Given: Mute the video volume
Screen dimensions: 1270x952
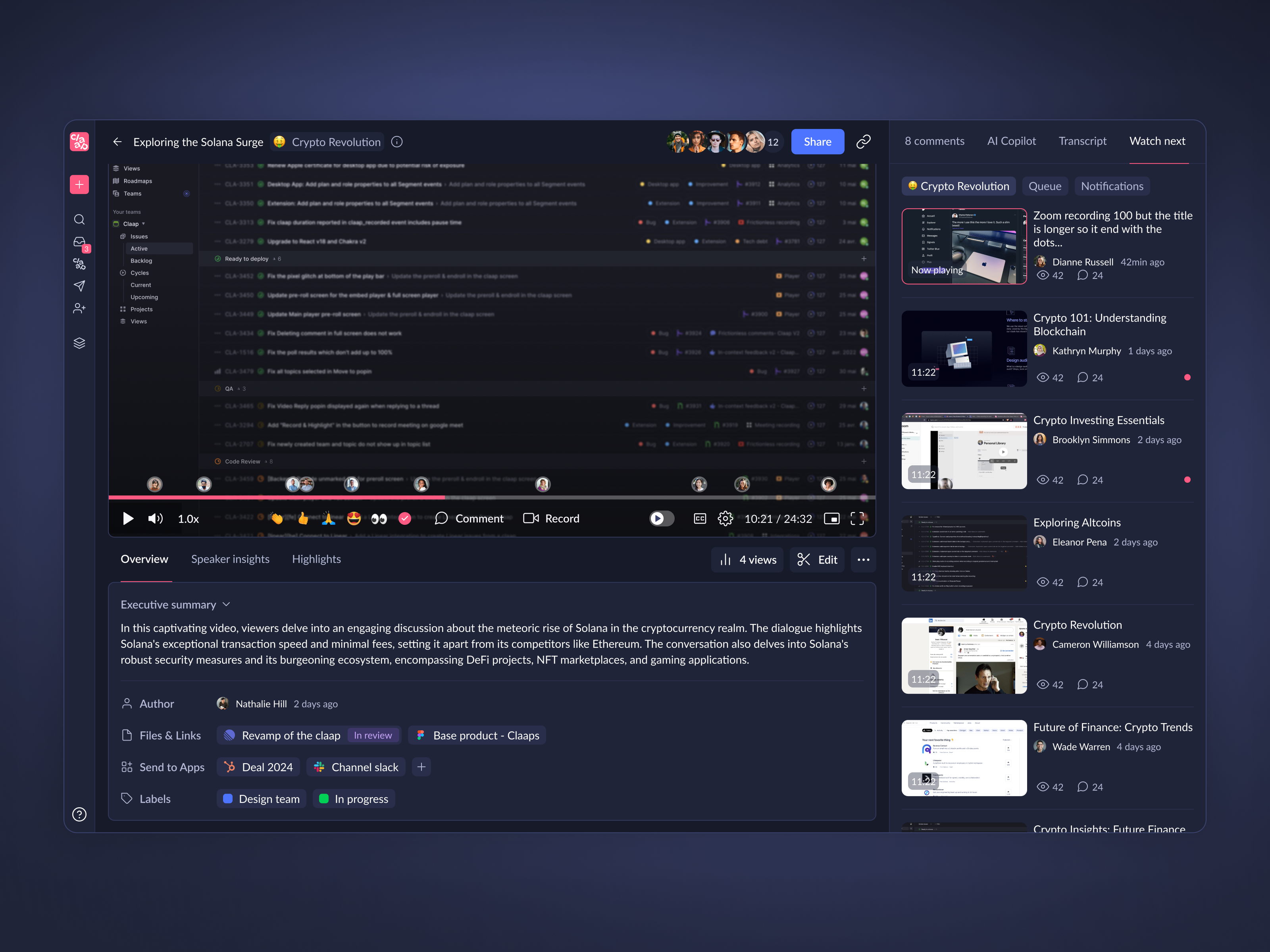Looking at the screenshot, I should coord(155,519).
